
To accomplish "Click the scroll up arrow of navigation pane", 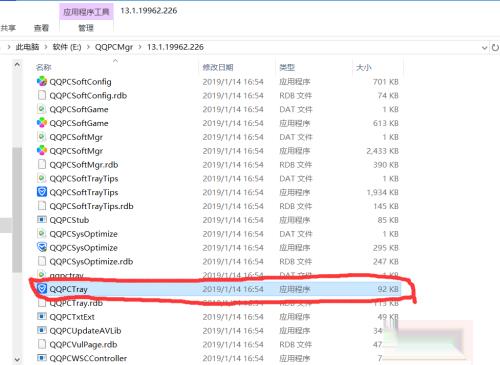I will (17, 65).
